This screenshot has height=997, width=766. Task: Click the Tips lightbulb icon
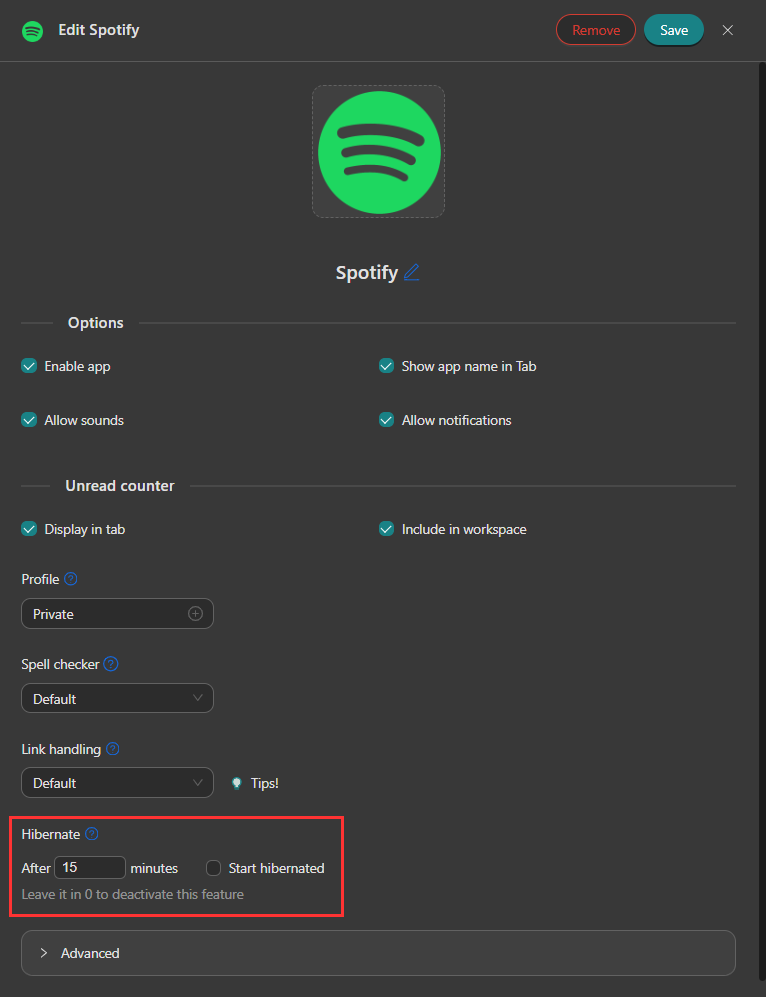pos(236,783)
